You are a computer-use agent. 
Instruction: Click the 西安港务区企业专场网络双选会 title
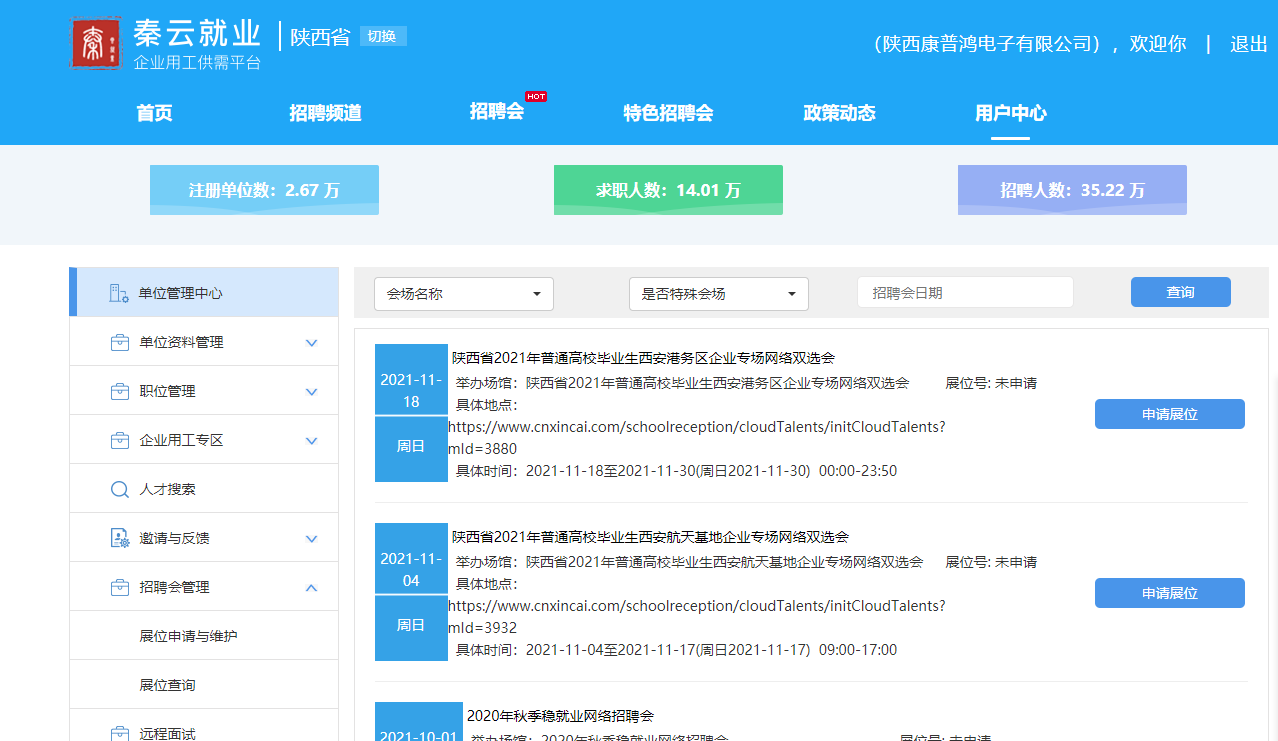(643, 358)
